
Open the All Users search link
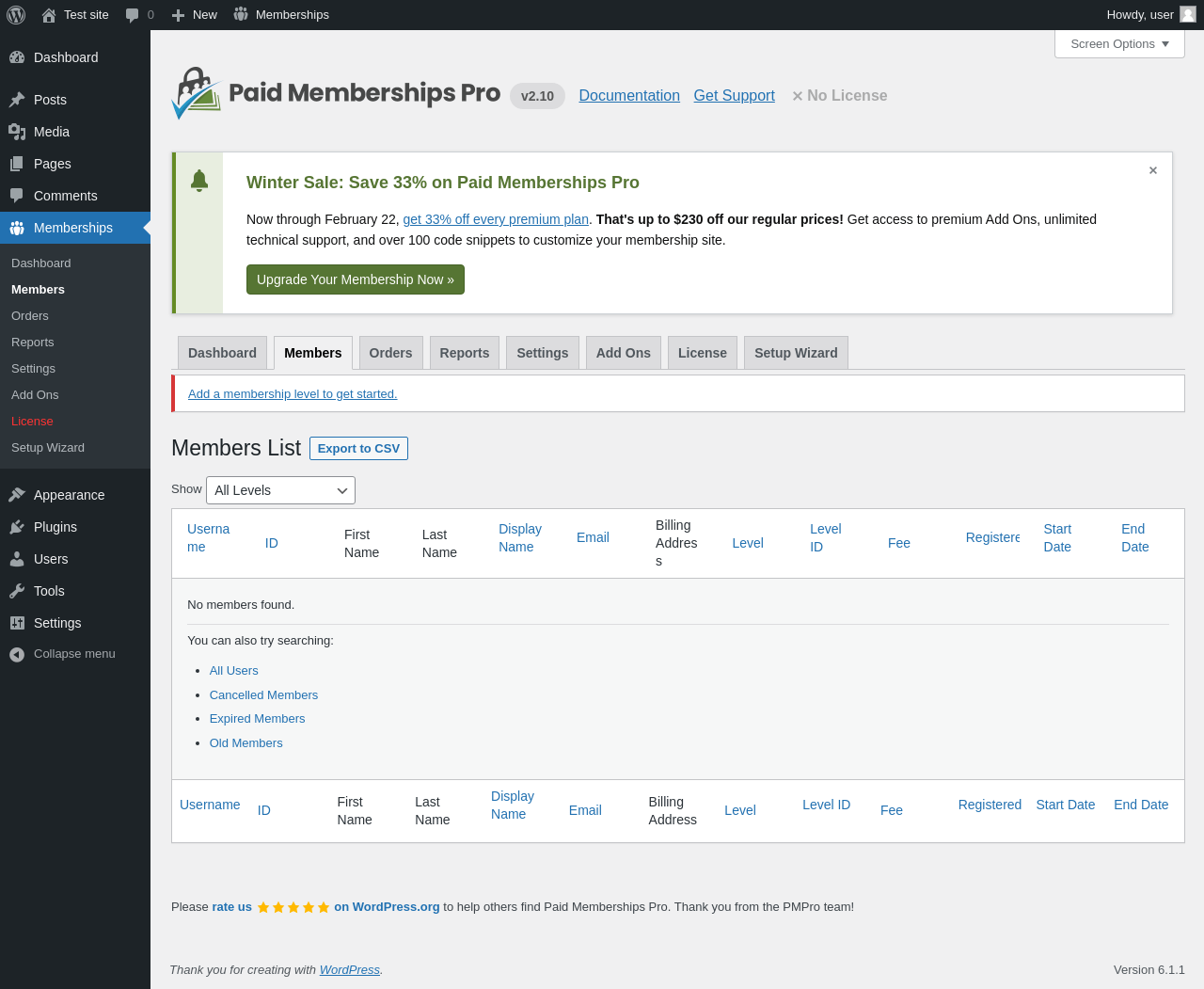coord(233,671)
